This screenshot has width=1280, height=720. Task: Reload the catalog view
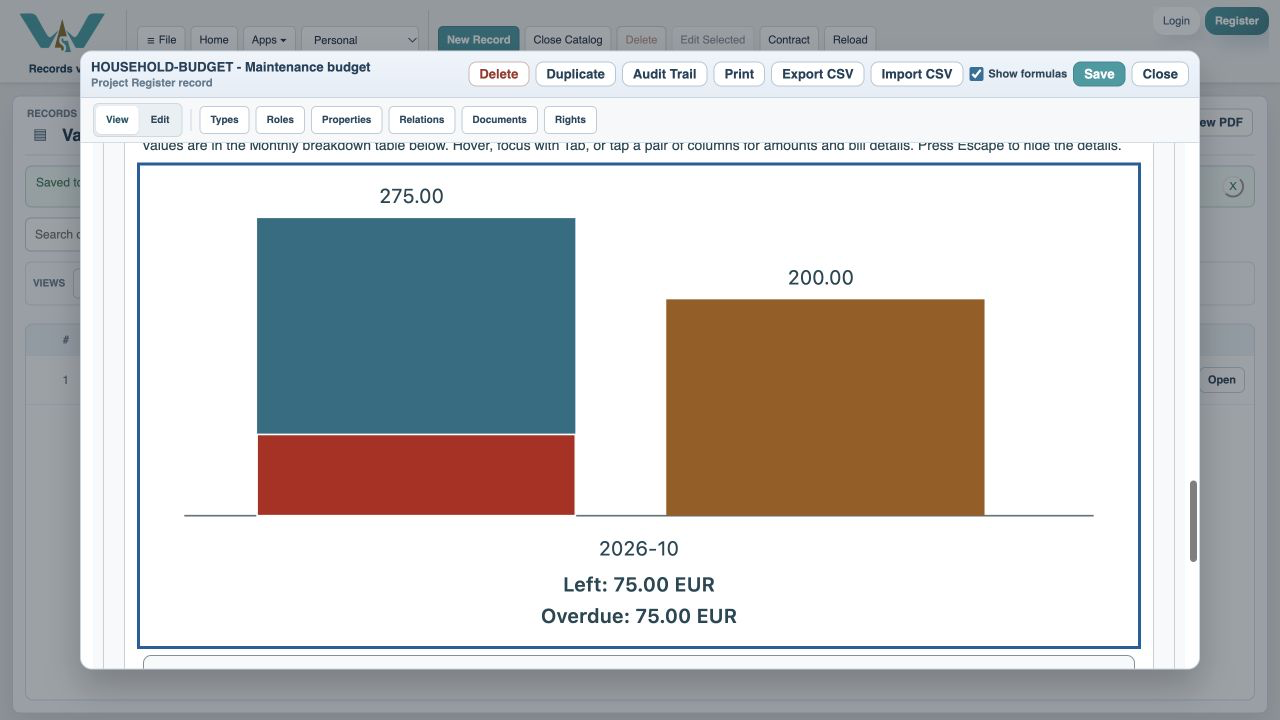point(850,40)
